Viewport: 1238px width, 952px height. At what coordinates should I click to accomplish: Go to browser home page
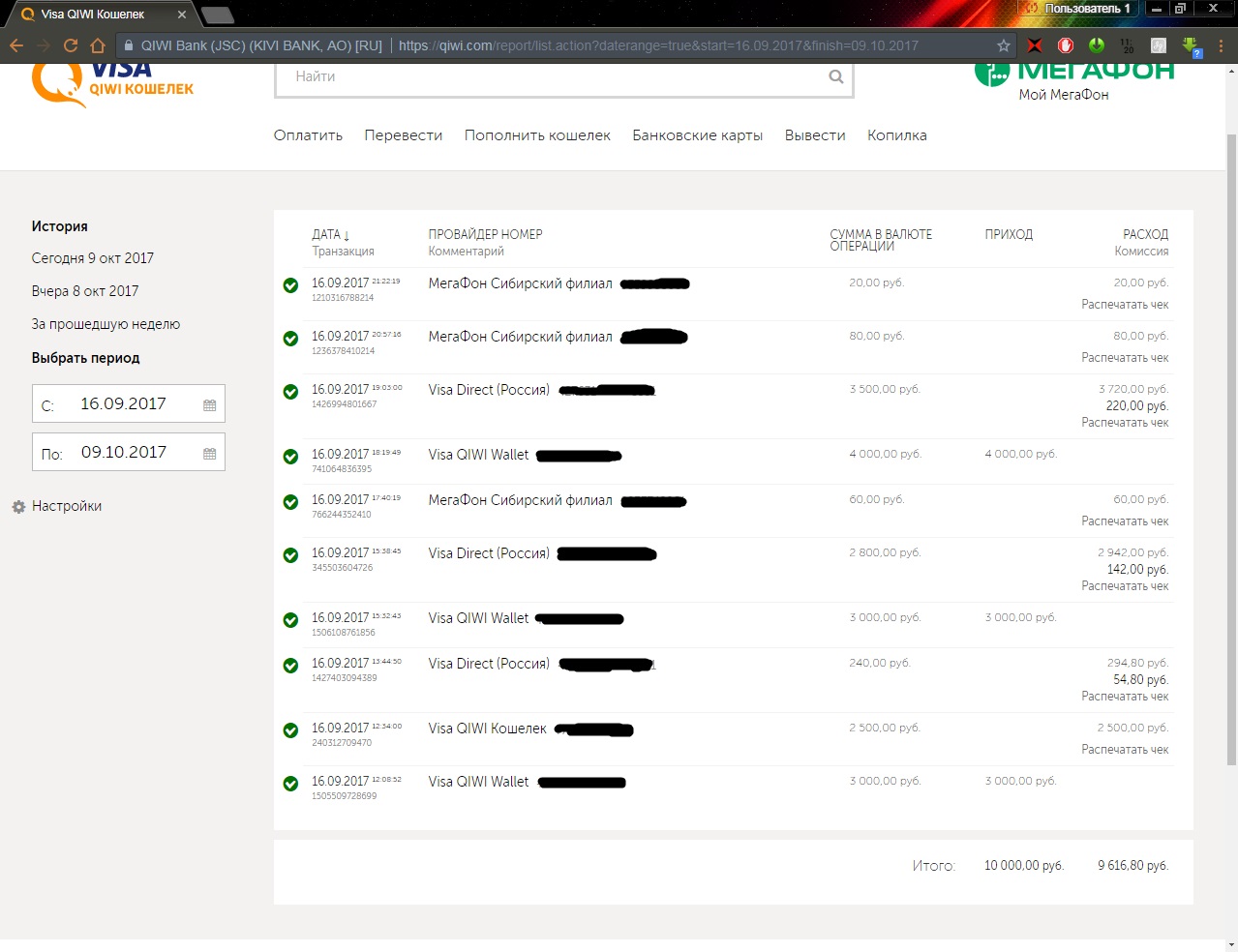pyautogui.click(x=97, y=45)
